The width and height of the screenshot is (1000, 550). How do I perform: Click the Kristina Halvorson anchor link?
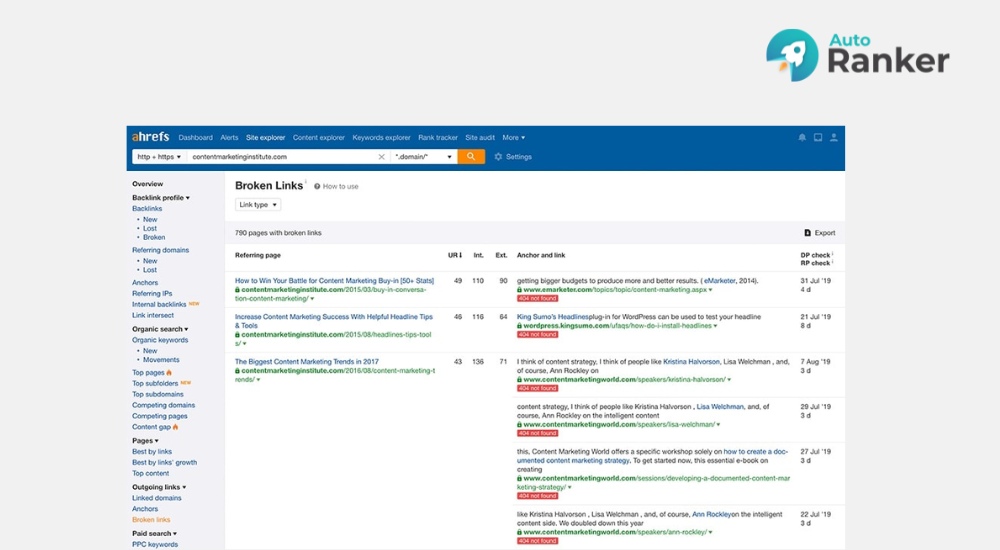691,362
